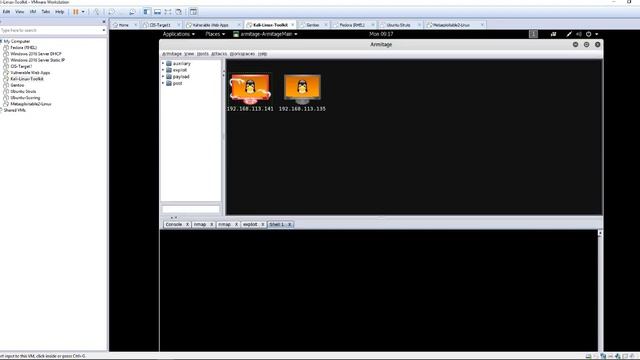
Task: Open the Workspaces menu in Armitage
Action: click(x=242, y=54)
